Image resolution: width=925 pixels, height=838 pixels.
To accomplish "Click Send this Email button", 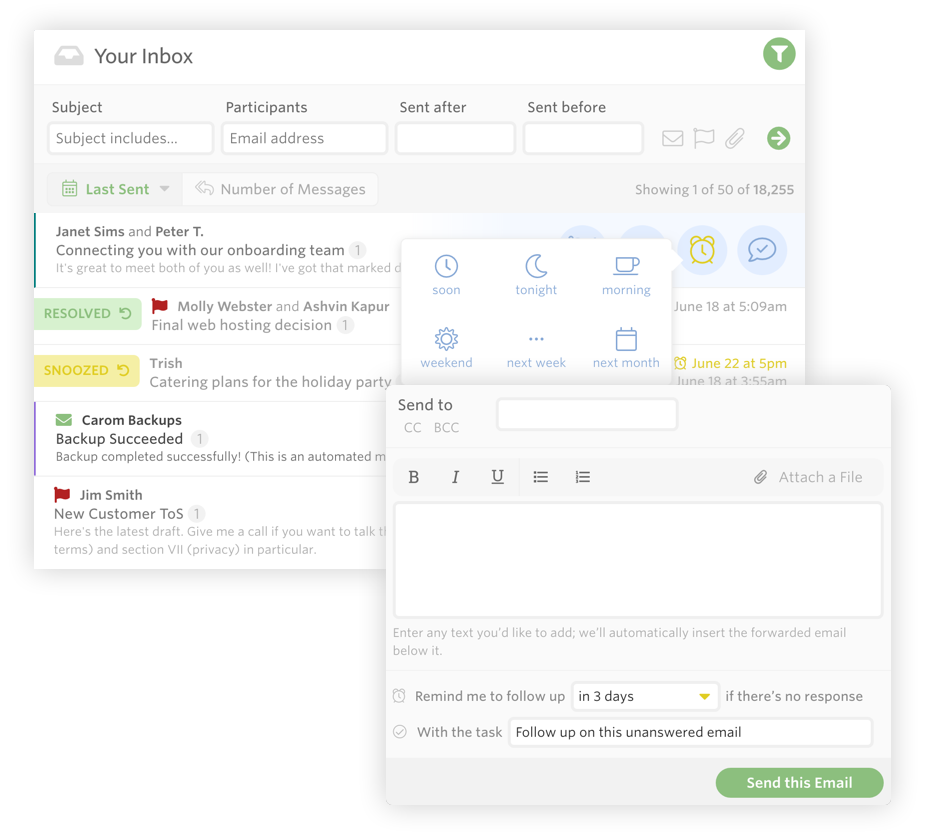I will tap(799, 783).
